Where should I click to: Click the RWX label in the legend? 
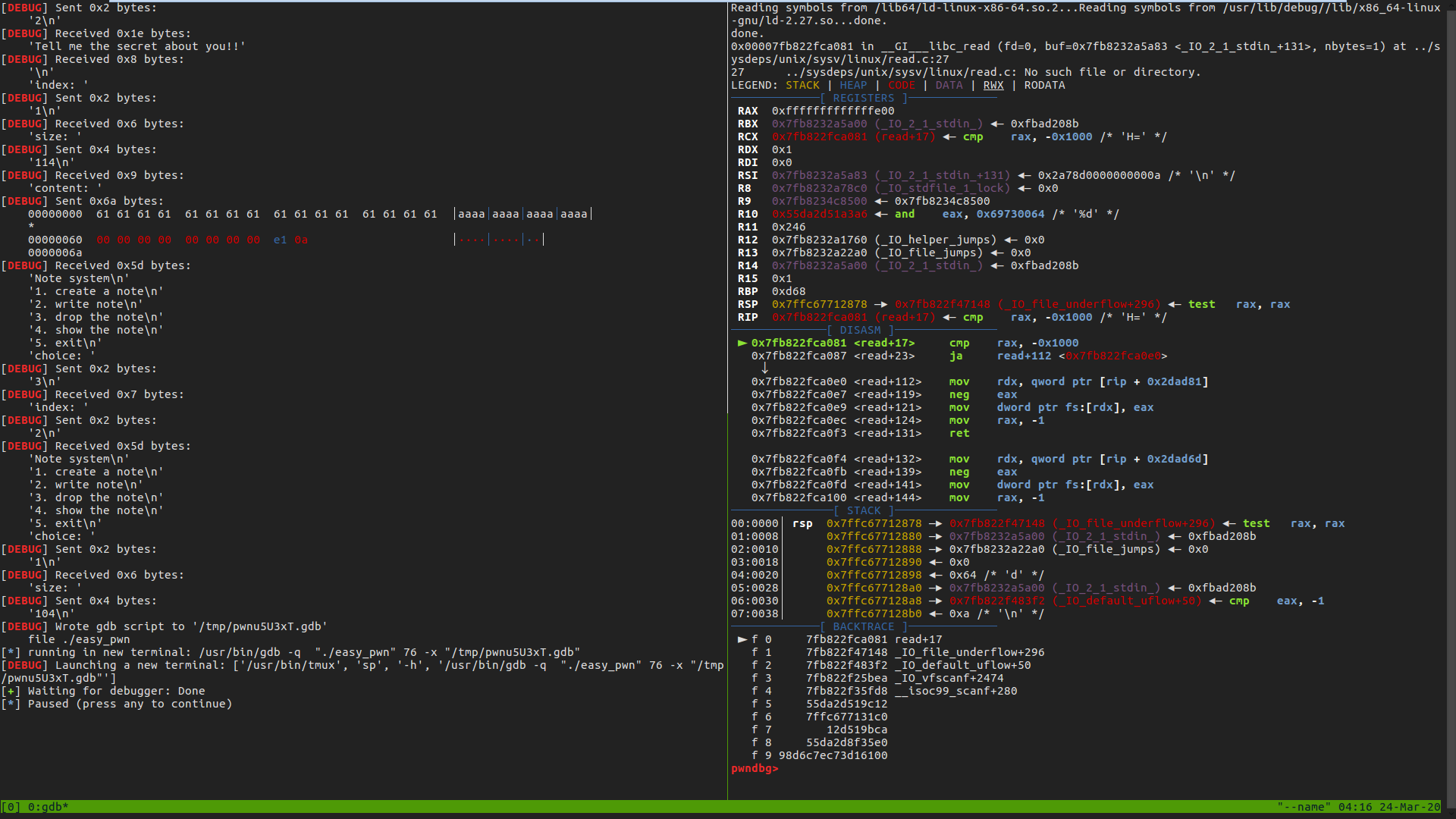[993, 85]
